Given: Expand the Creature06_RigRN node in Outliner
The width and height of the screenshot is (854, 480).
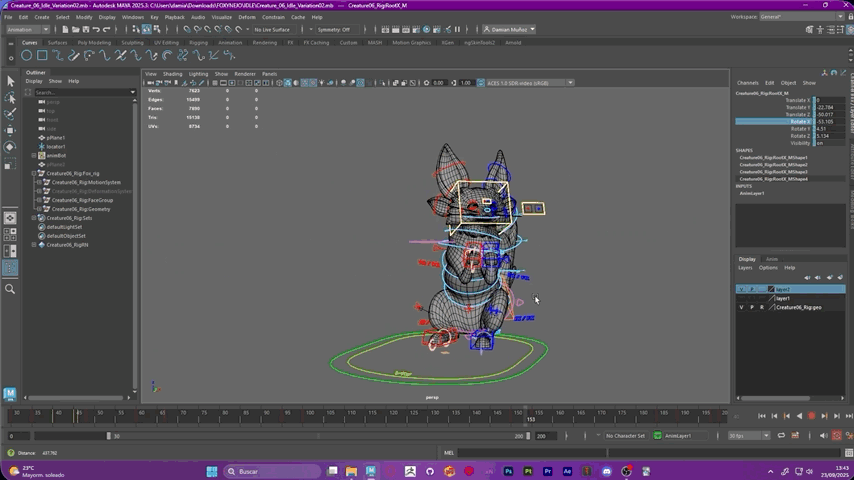Looking at the screenshot, I should point(34,245).
